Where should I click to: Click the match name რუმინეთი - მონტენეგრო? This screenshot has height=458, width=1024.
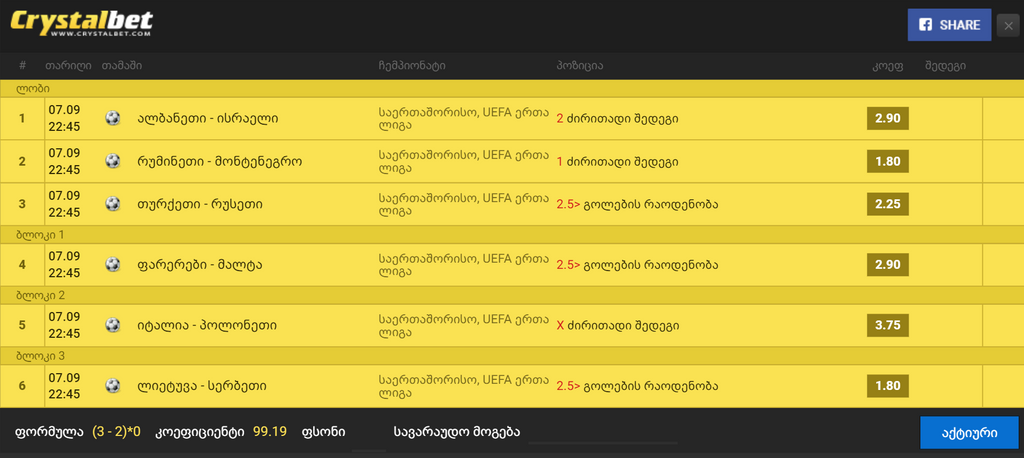[x=219, y=161]
